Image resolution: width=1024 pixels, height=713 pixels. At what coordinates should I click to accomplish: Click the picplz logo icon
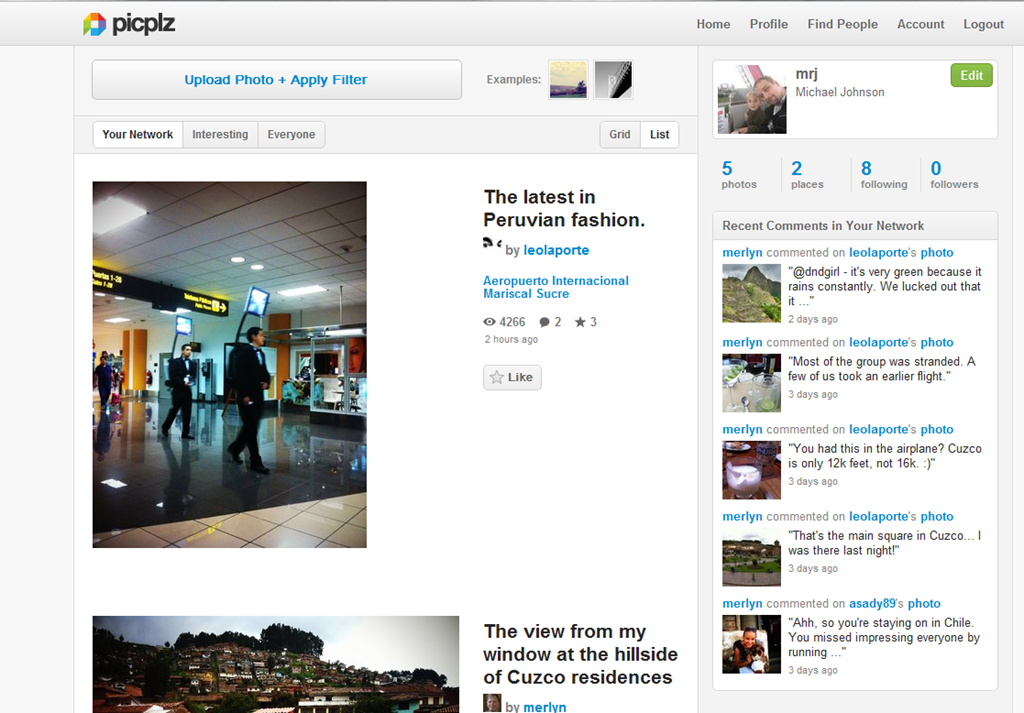pos(94,24)
